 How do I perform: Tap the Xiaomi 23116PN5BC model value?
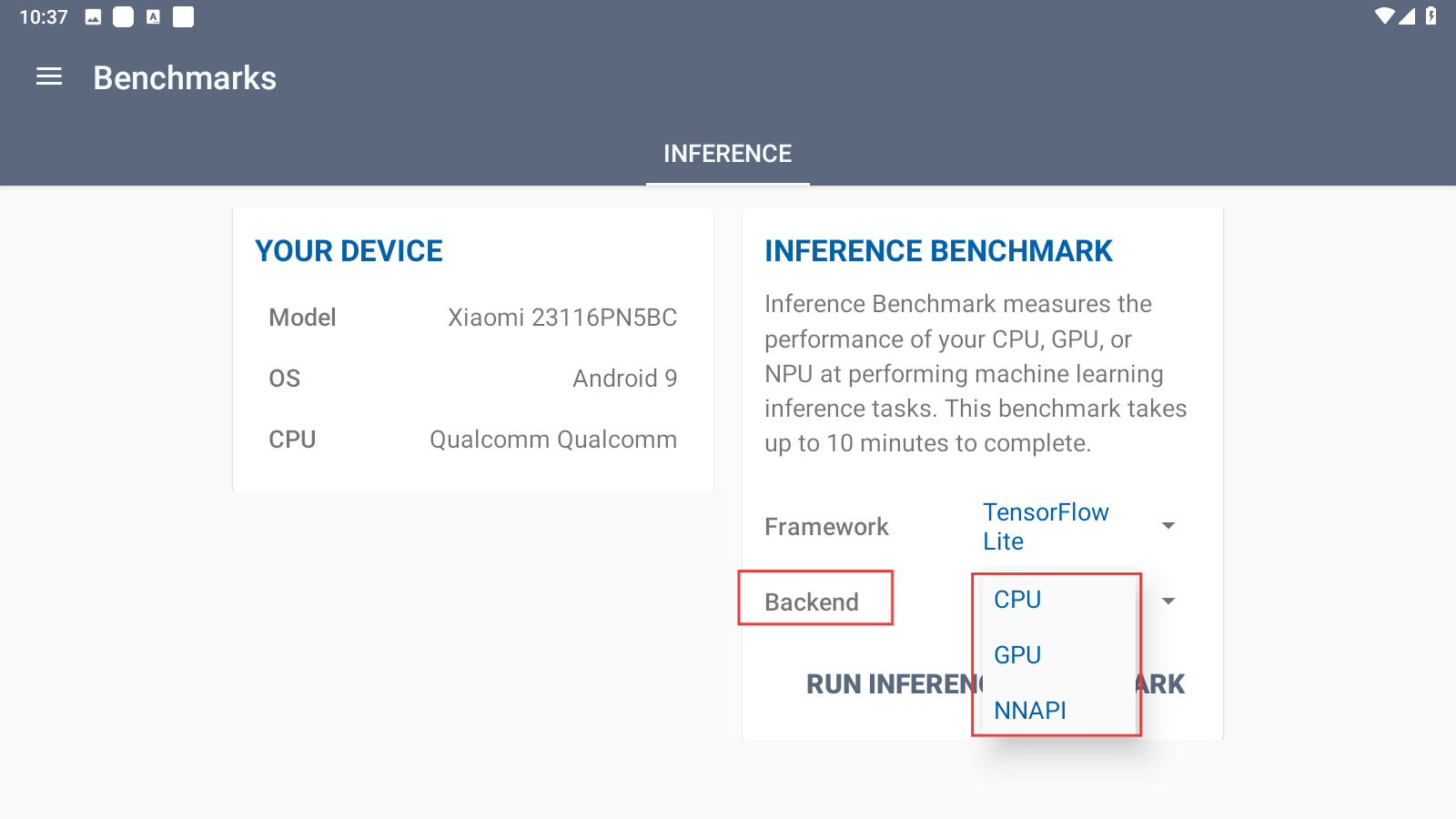click(x=562, y=318)
